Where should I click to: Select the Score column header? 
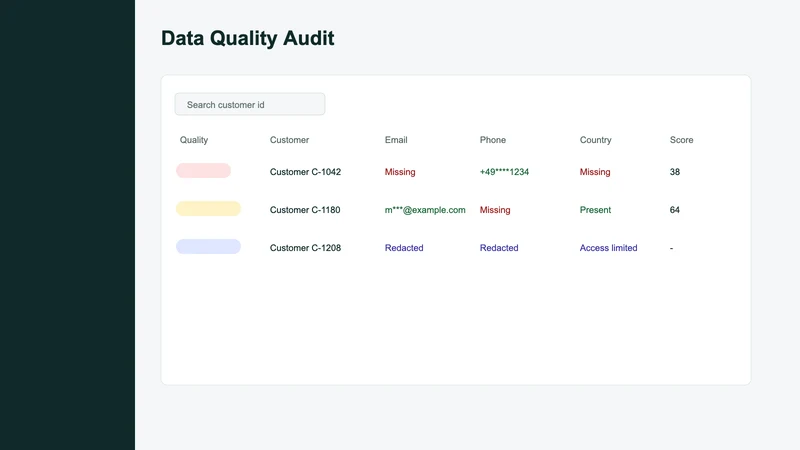(682, 140)
